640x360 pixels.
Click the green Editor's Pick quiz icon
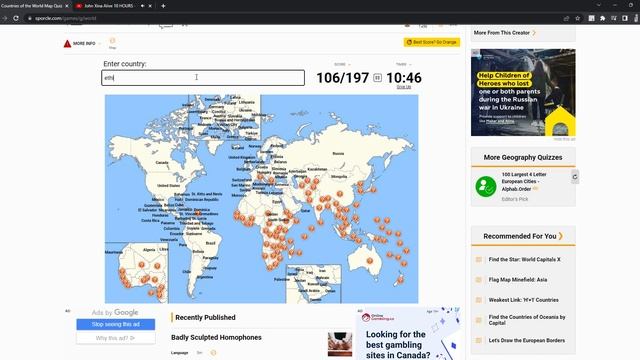(486, 187)
